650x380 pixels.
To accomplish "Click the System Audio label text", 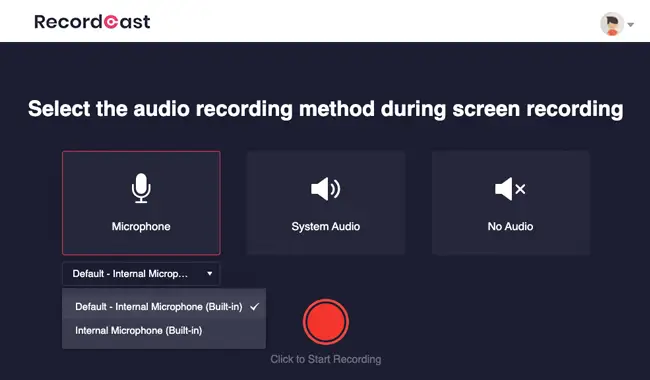I will [325, 226].
